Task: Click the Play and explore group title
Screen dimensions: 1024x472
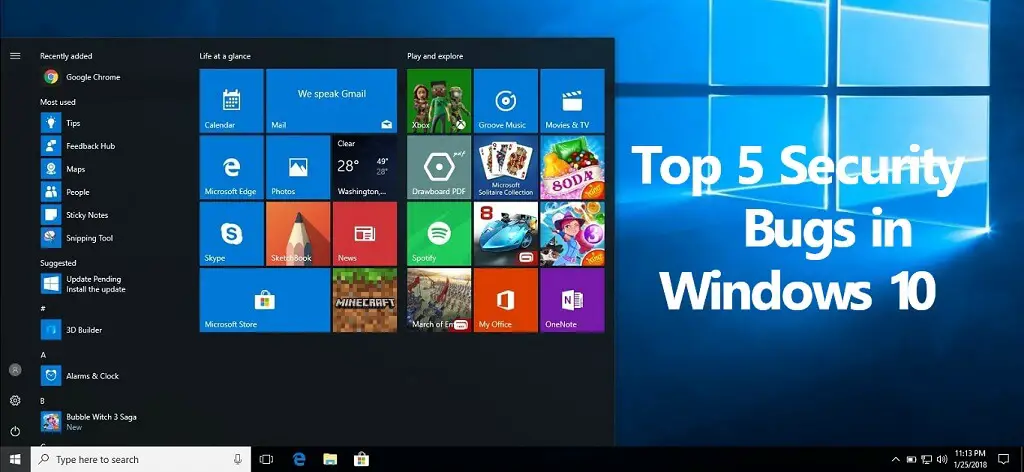Action: click(x=435, y=56)
